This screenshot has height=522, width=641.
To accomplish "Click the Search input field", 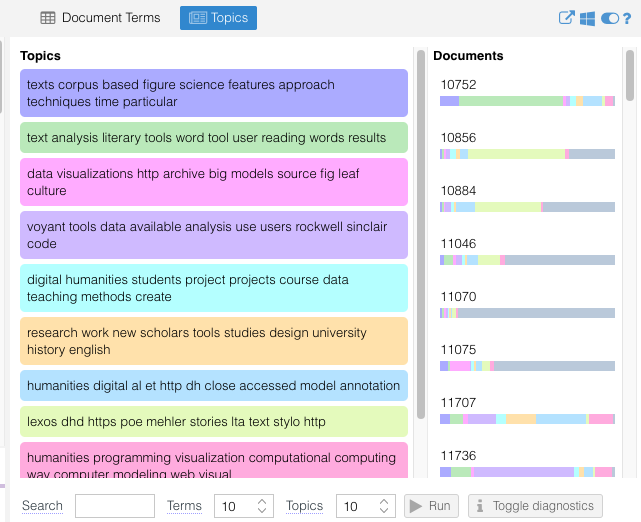I will click(115, 506).
